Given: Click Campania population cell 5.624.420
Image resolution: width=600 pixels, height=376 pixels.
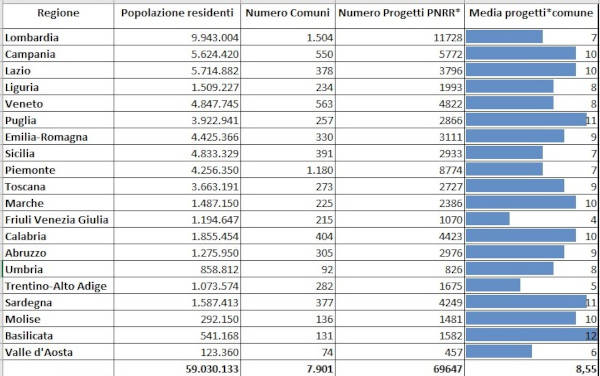Looking at the screenshot, I should click(x=177, y=54).
